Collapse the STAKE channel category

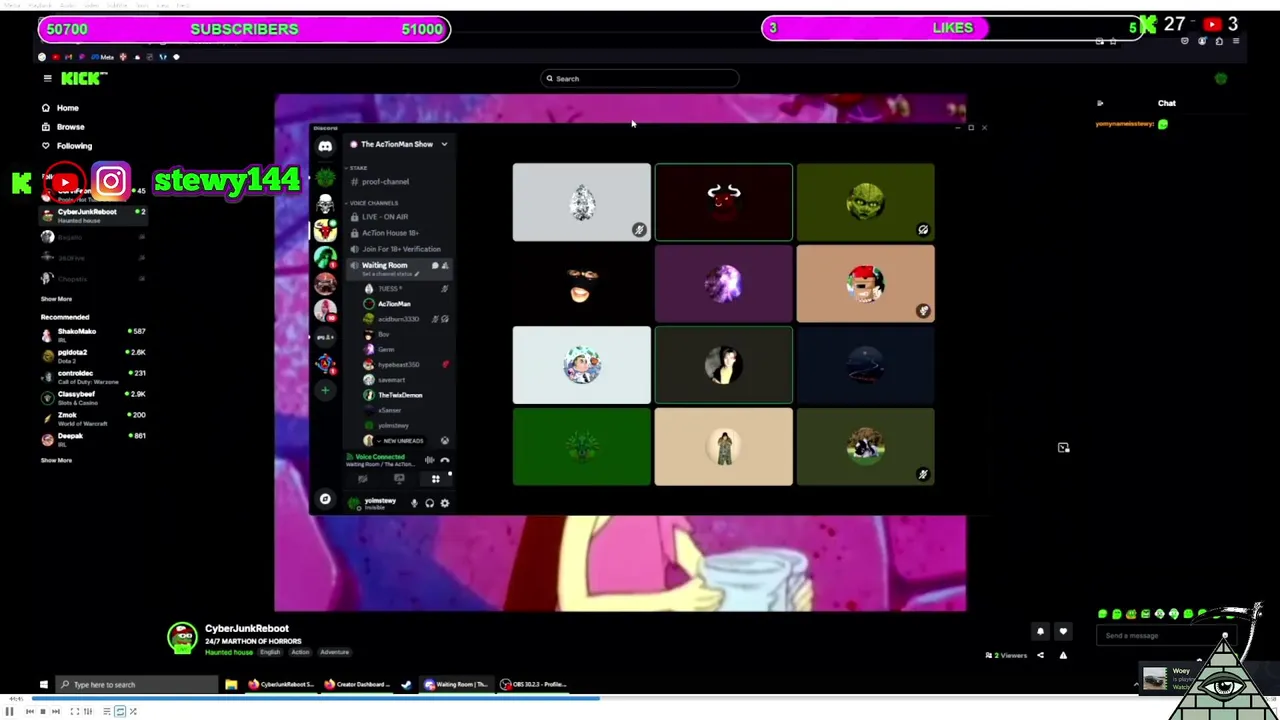(359, 168)
